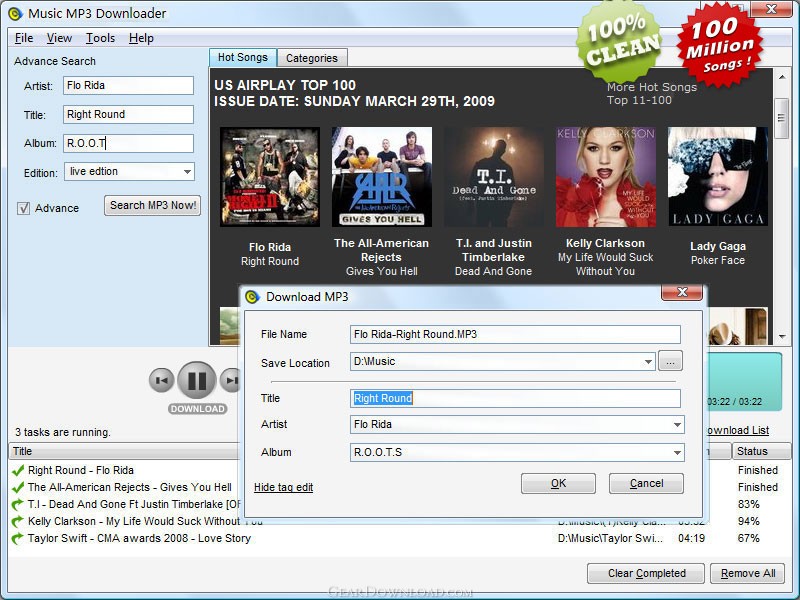Click the next track playback button
The image size is (800, 600).
[230, 381]
